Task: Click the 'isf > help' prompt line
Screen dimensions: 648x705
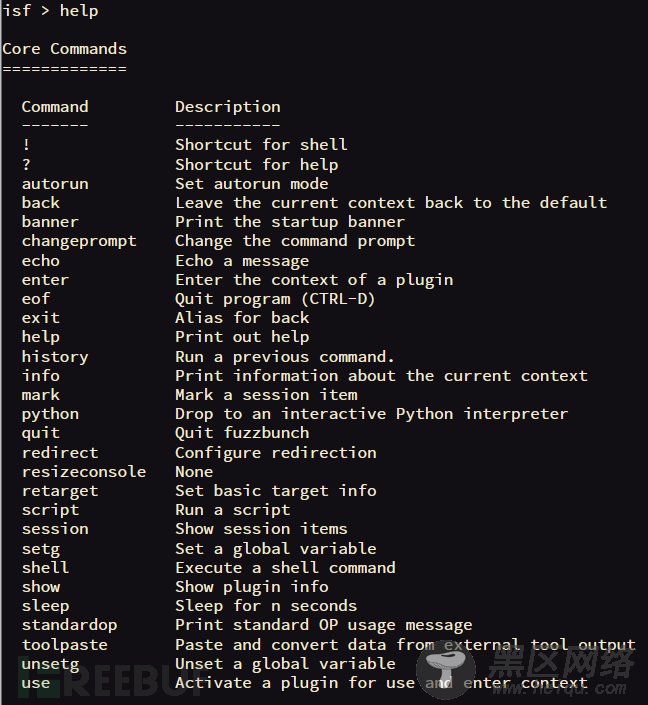Action: click(x=50, y=10)
